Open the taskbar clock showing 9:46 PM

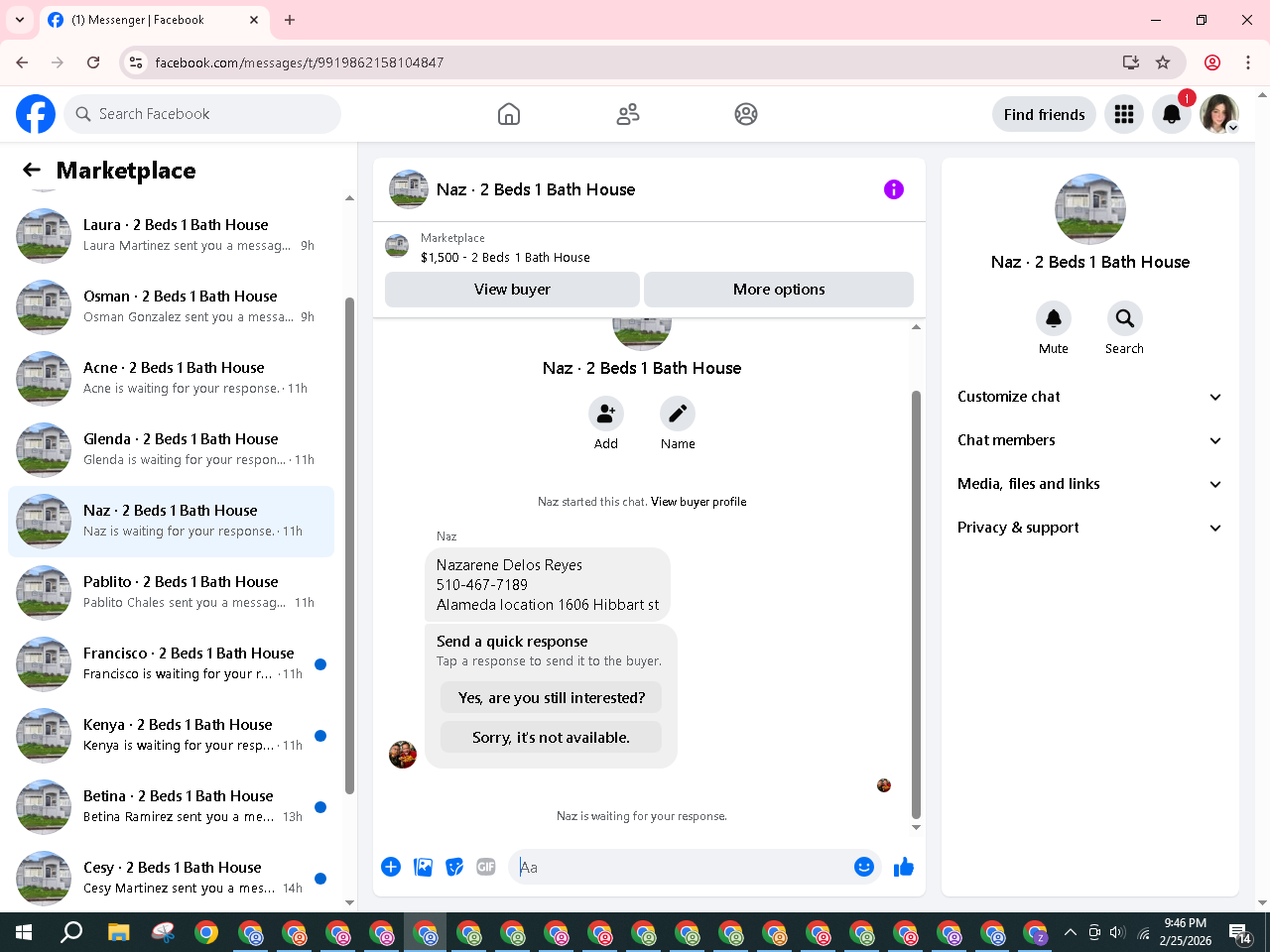click(1186, 932)
